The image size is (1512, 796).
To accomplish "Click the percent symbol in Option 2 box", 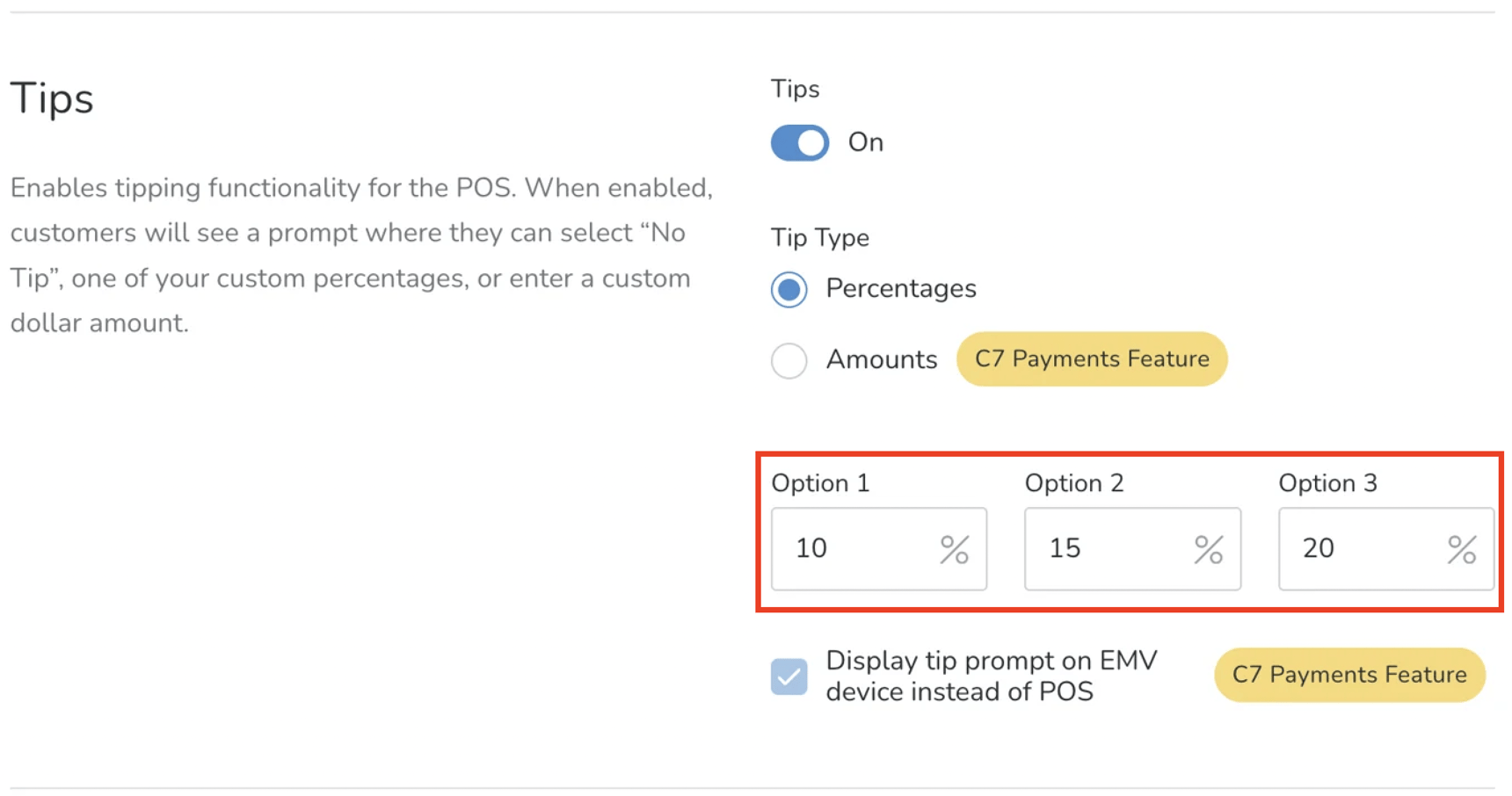I will point(1208,549).
